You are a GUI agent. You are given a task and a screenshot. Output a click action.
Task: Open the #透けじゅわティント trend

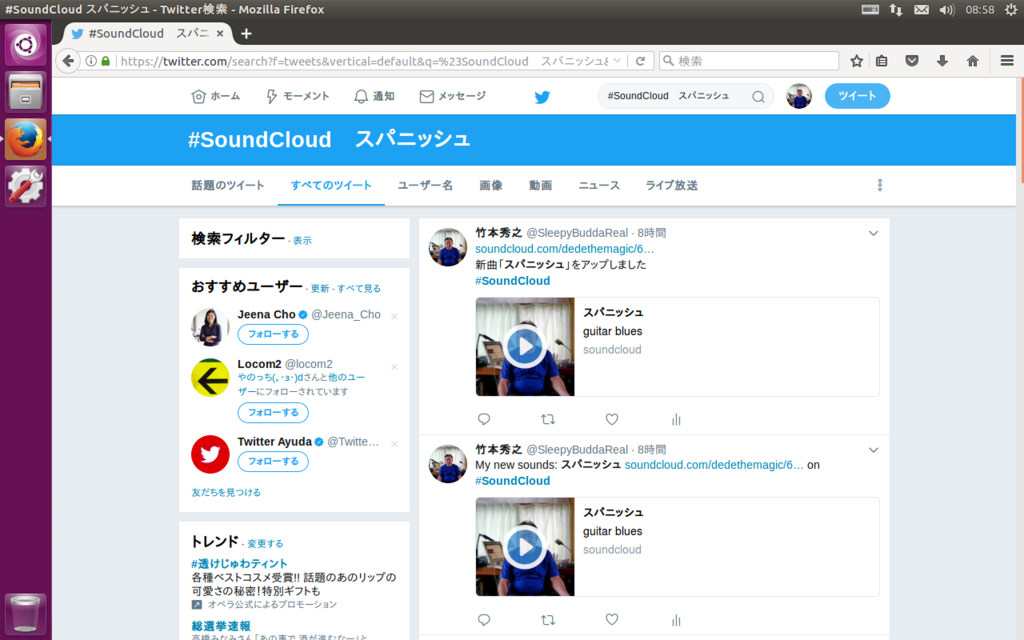(239, 564)
